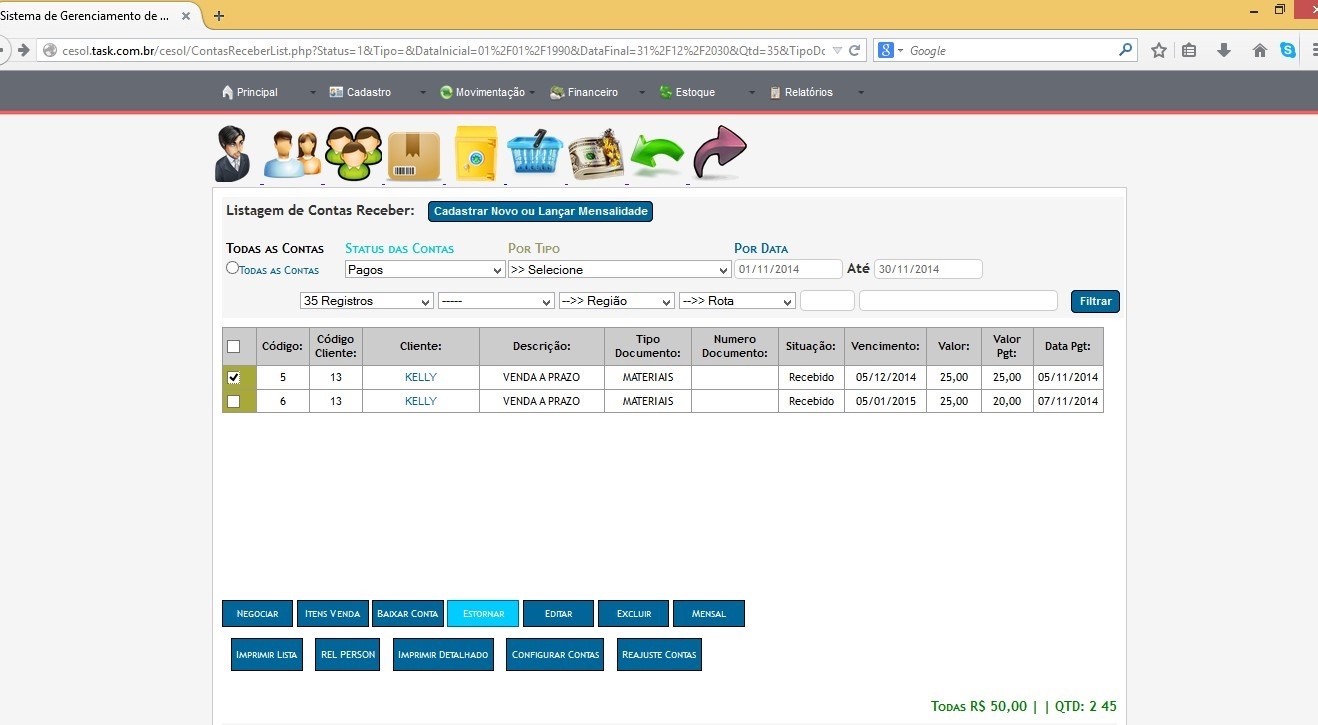Open the Status das Contas dropdown showing Pagos
1318x725 pixels.
click(x=425, y=270)
